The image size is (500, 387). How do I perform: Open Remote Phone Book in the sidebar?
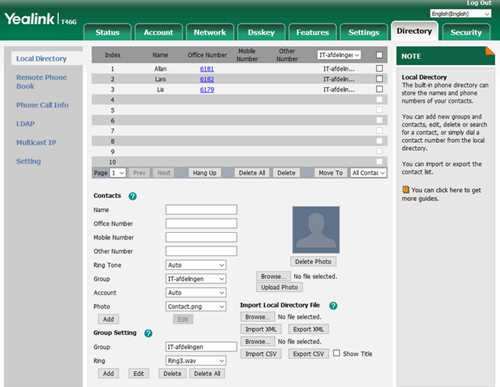[41, 82]
